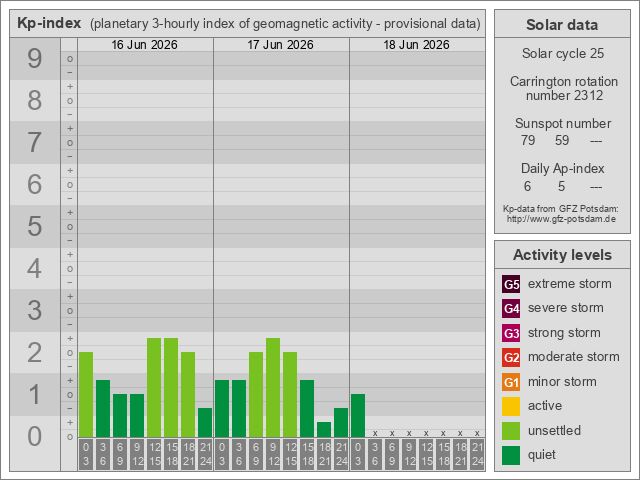Click the sunspot value 79
The image size is (640, 480).
click(528, 140)
